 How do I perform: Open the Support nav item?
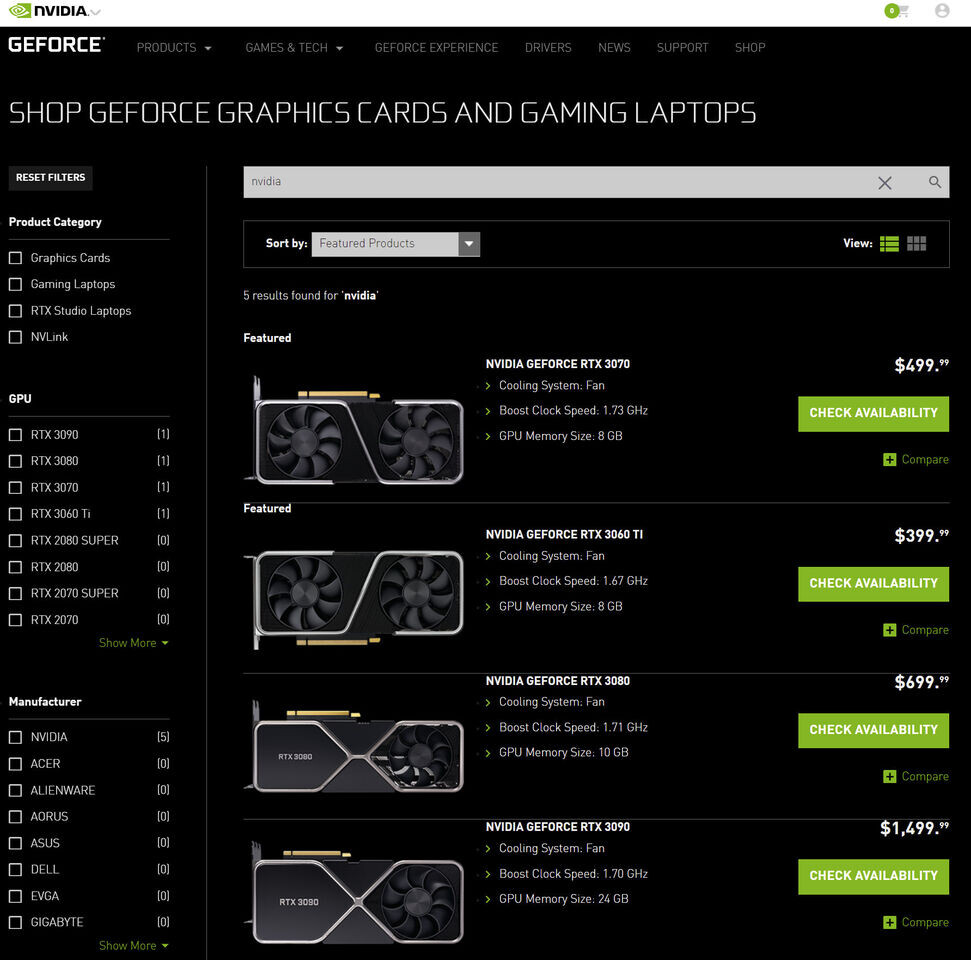click(x=682, y=48)
